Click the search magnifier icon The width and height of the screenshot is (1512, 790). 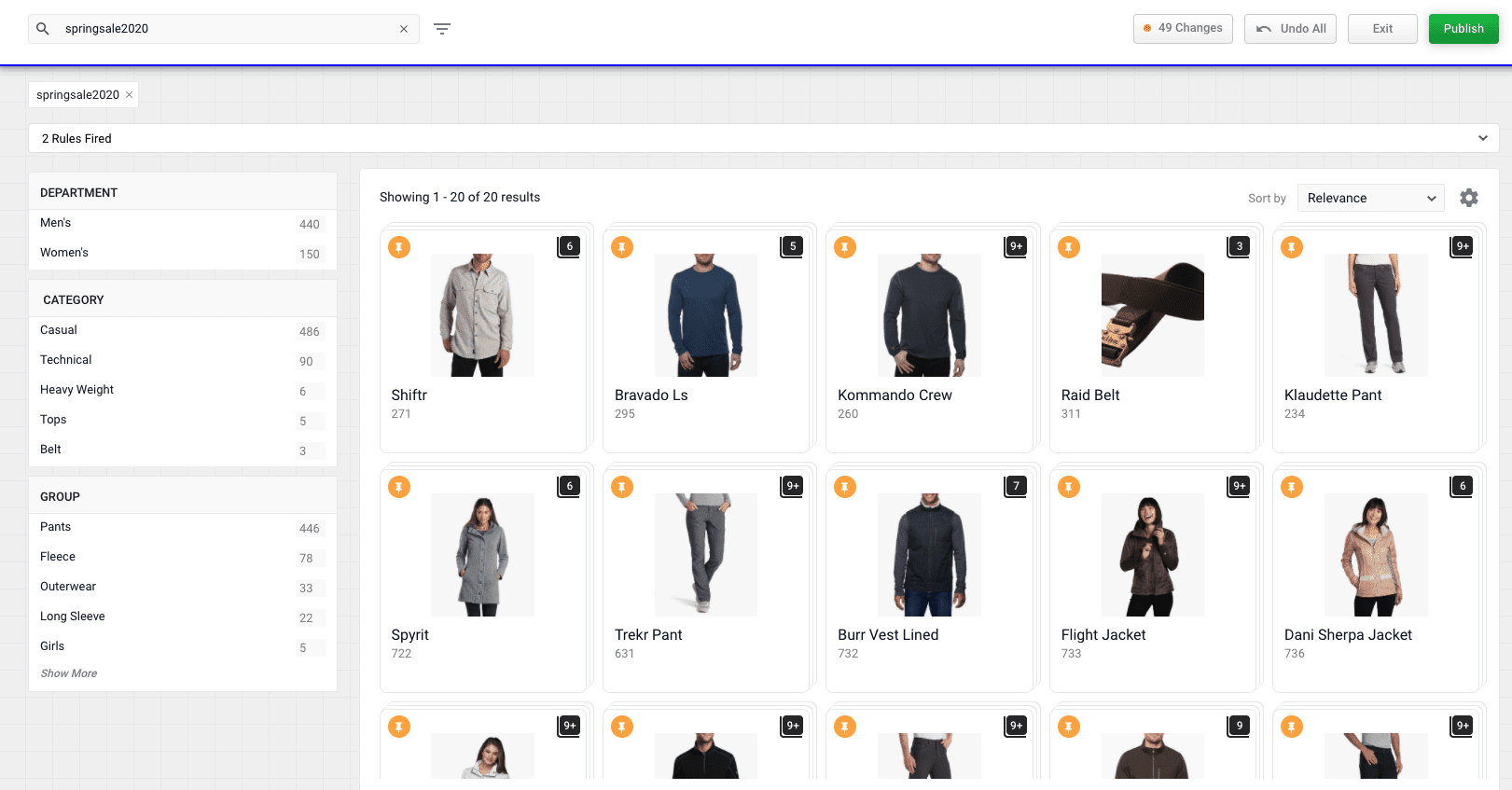tap(43, 29)
